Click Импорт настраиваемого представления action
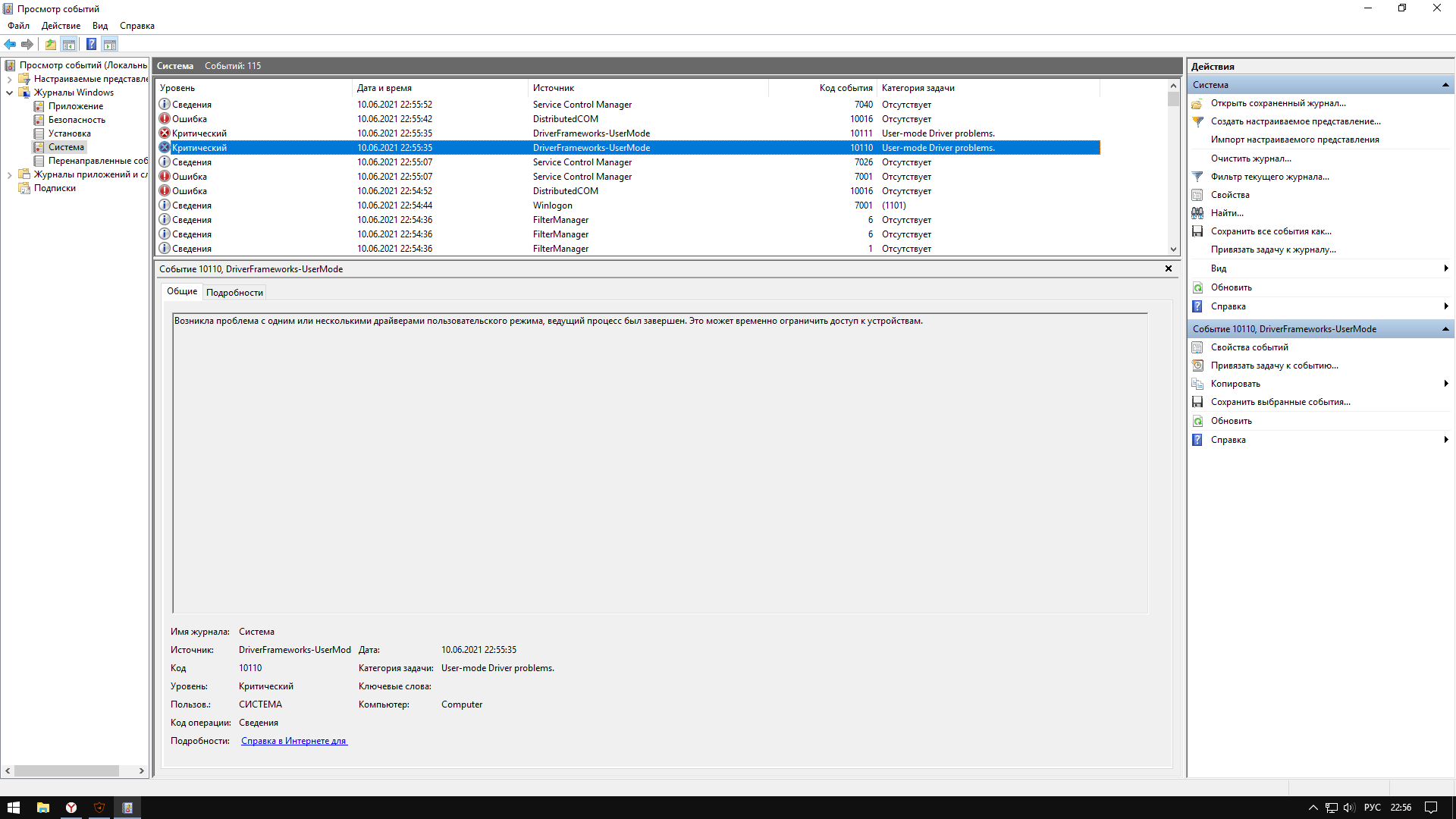The height and width of the screenshot is (819, 1456). (x=1294, y=140)
